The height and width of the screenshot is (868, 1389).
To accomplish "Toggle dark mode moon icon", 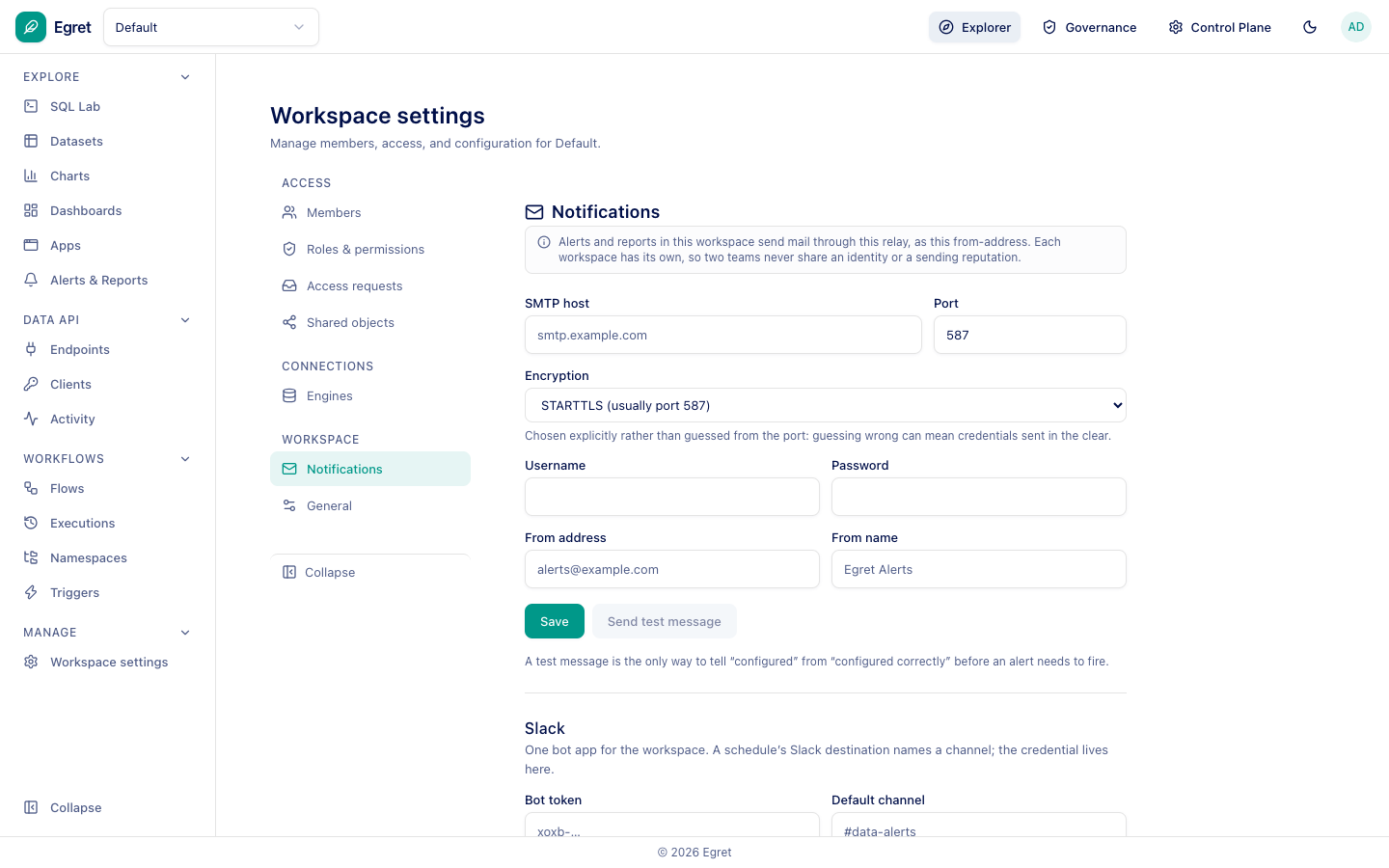I will 1310,27.
